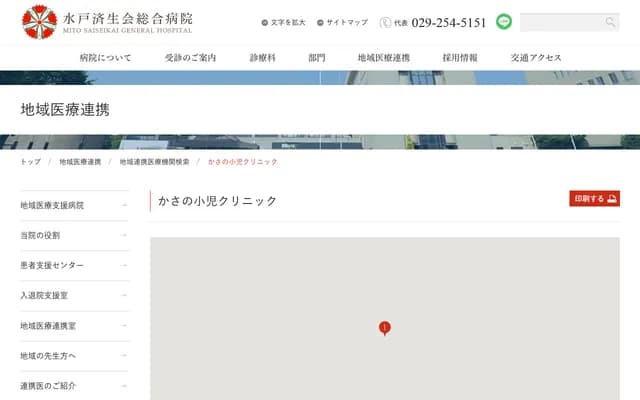The height and width of the screenshot is (400, 640).
Task: Click the 印刷する print button
Action: click(594, 199)
